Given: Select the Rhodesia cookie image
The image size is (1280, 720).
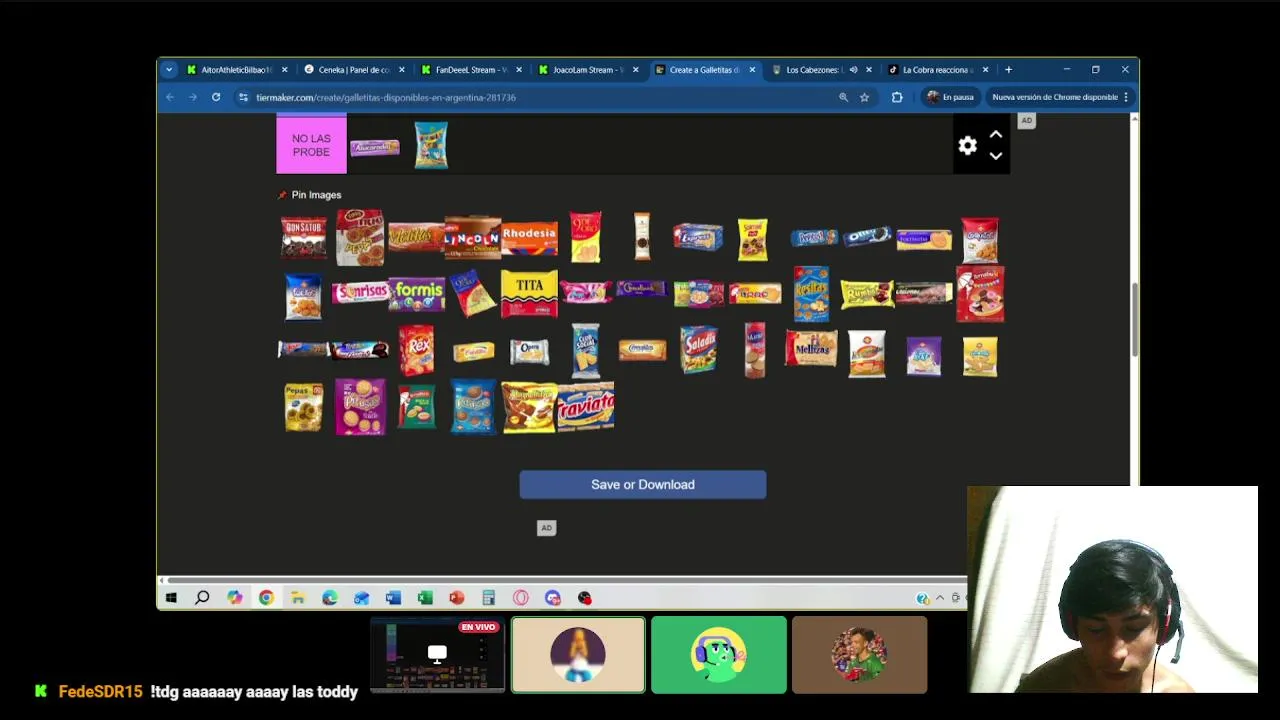Looking at the screenshot, I should 529,238.
